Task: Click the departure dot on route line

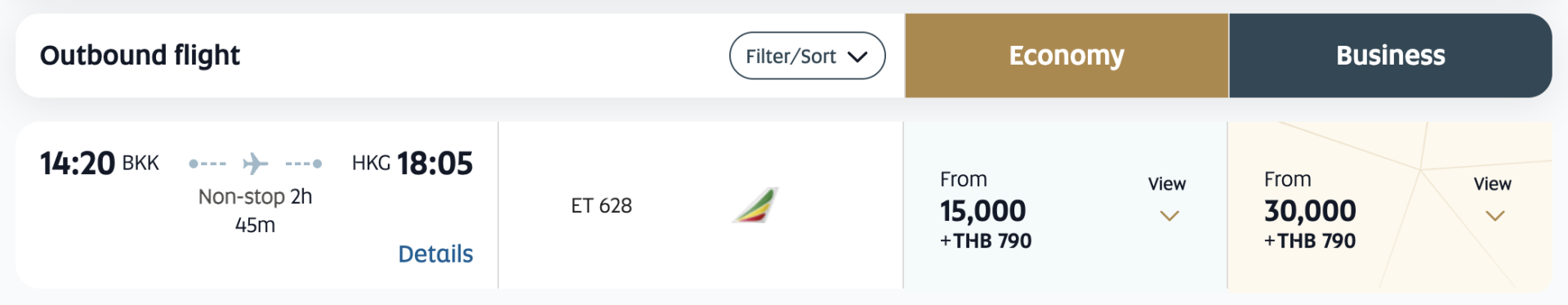Action: click(x=194, y=164)
